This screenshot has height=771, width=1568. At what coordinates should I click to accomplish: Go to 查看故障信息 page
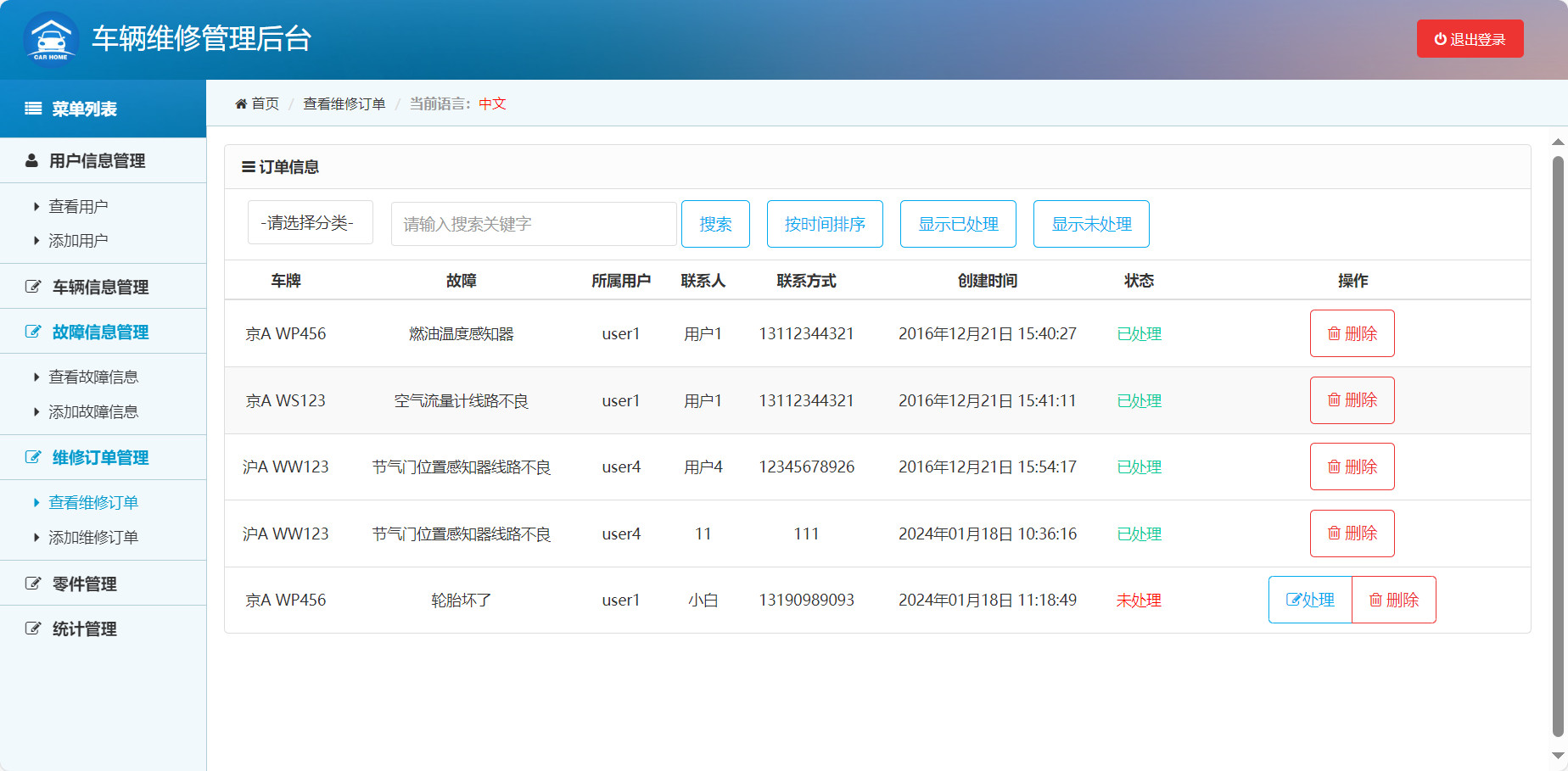[93, 377]
